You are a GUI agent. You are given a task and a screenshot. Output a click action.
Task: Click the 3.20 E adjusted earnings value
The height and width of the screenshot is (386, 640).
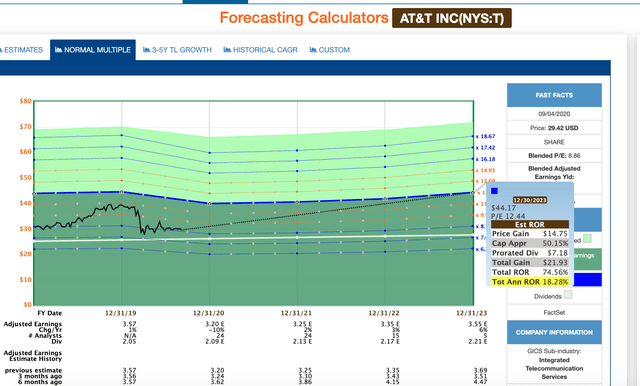[215, 324]
